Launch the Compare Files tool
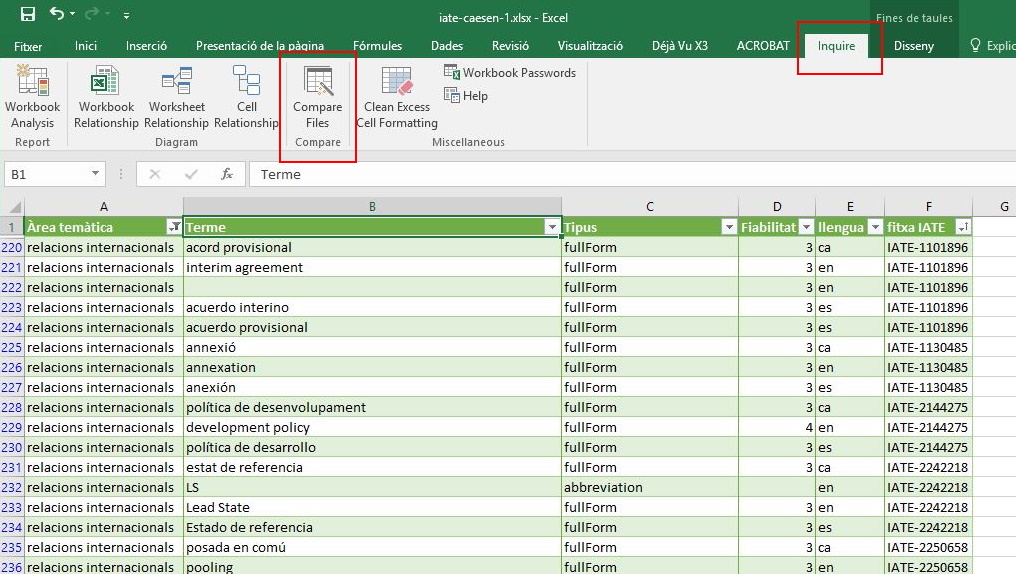The image size is (1016, 574). [318, 97]
